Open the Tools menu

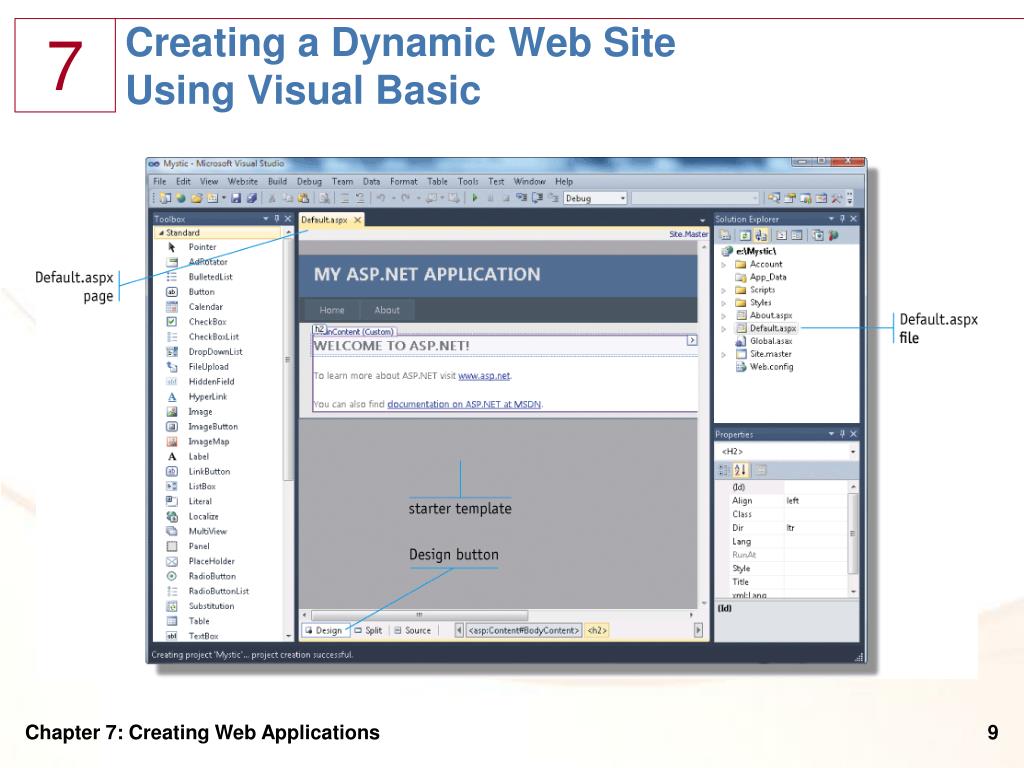(468, 182)
